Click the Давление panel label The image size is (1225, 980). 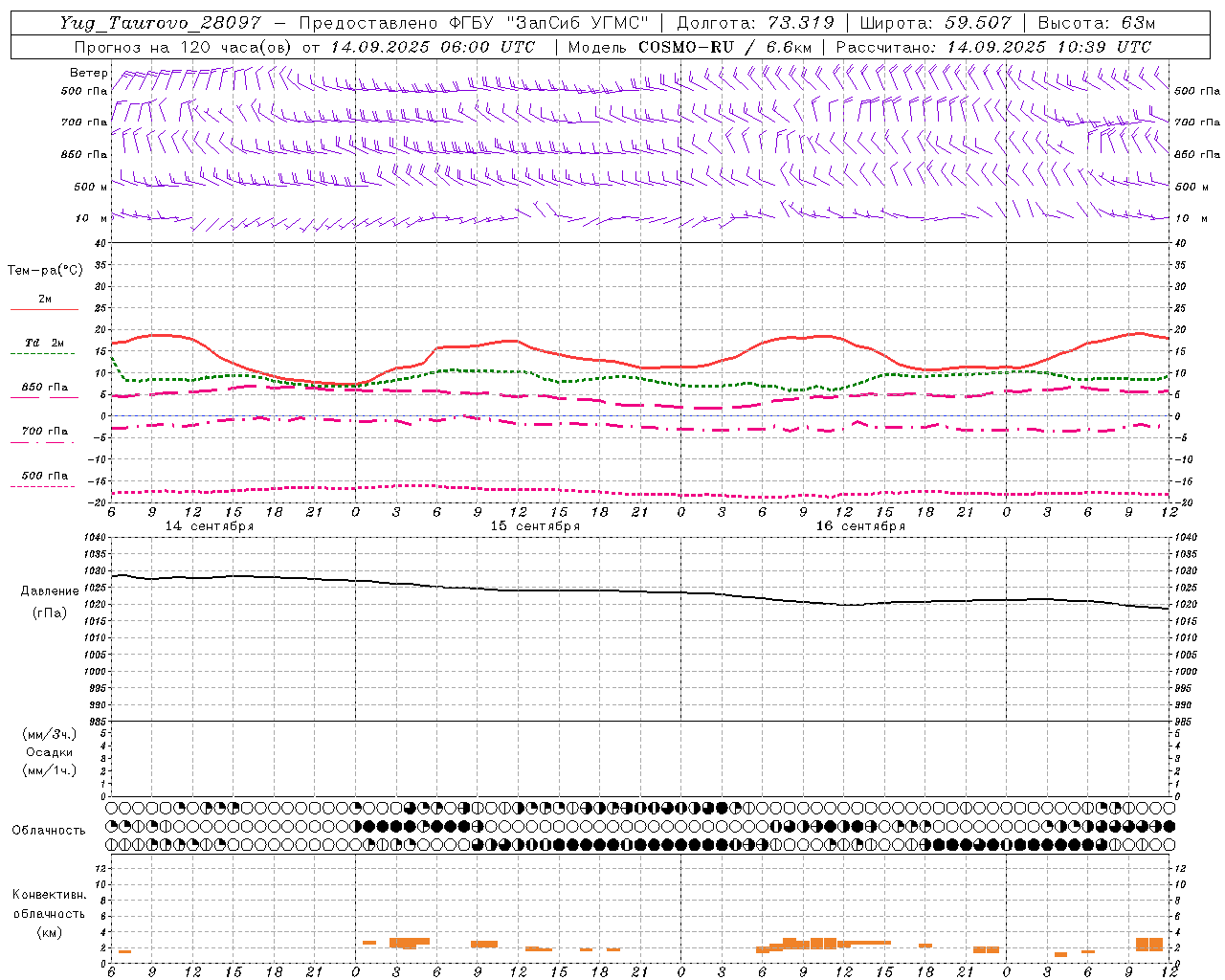click(50, 591)
